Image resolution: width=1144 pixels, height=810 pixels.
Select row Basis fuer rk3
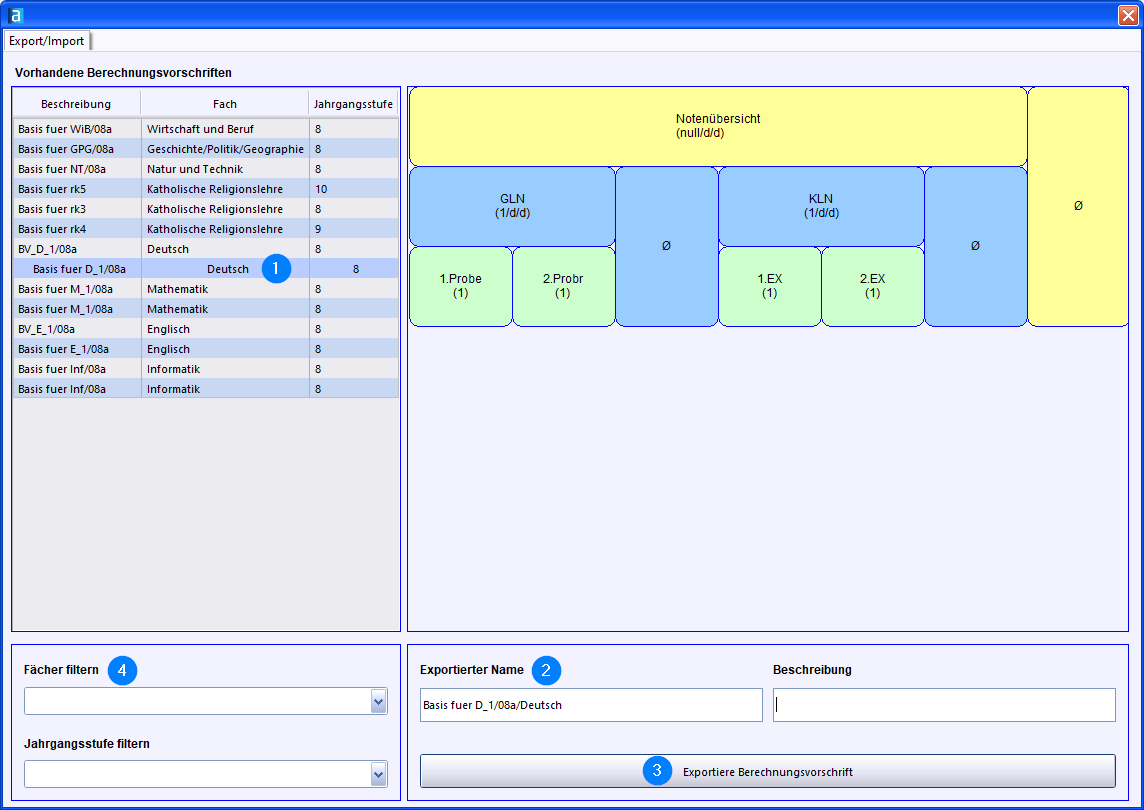click(206, 209)
